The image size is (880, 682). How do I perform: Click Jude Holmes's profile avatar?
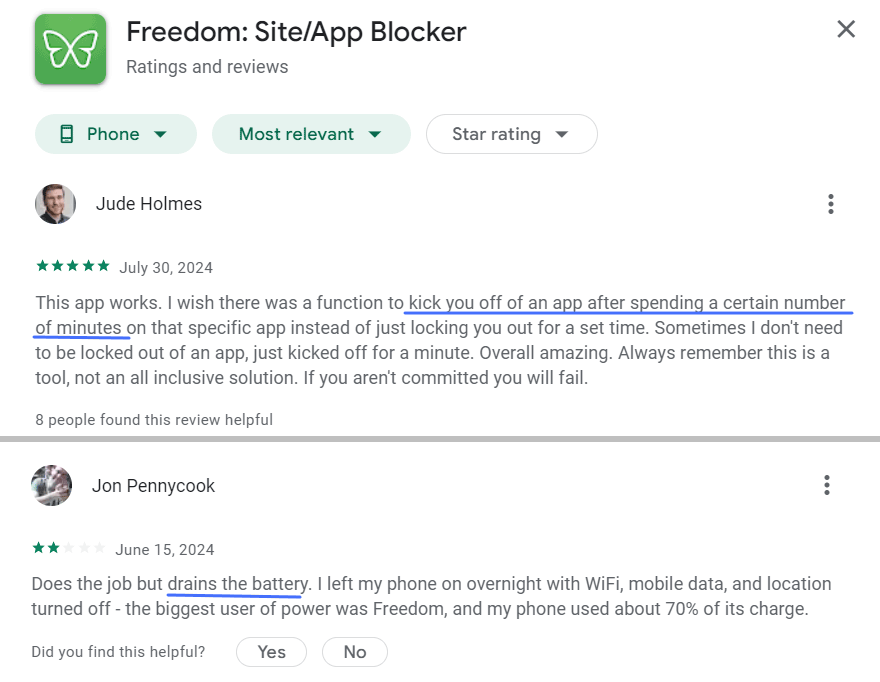point(55,204)
